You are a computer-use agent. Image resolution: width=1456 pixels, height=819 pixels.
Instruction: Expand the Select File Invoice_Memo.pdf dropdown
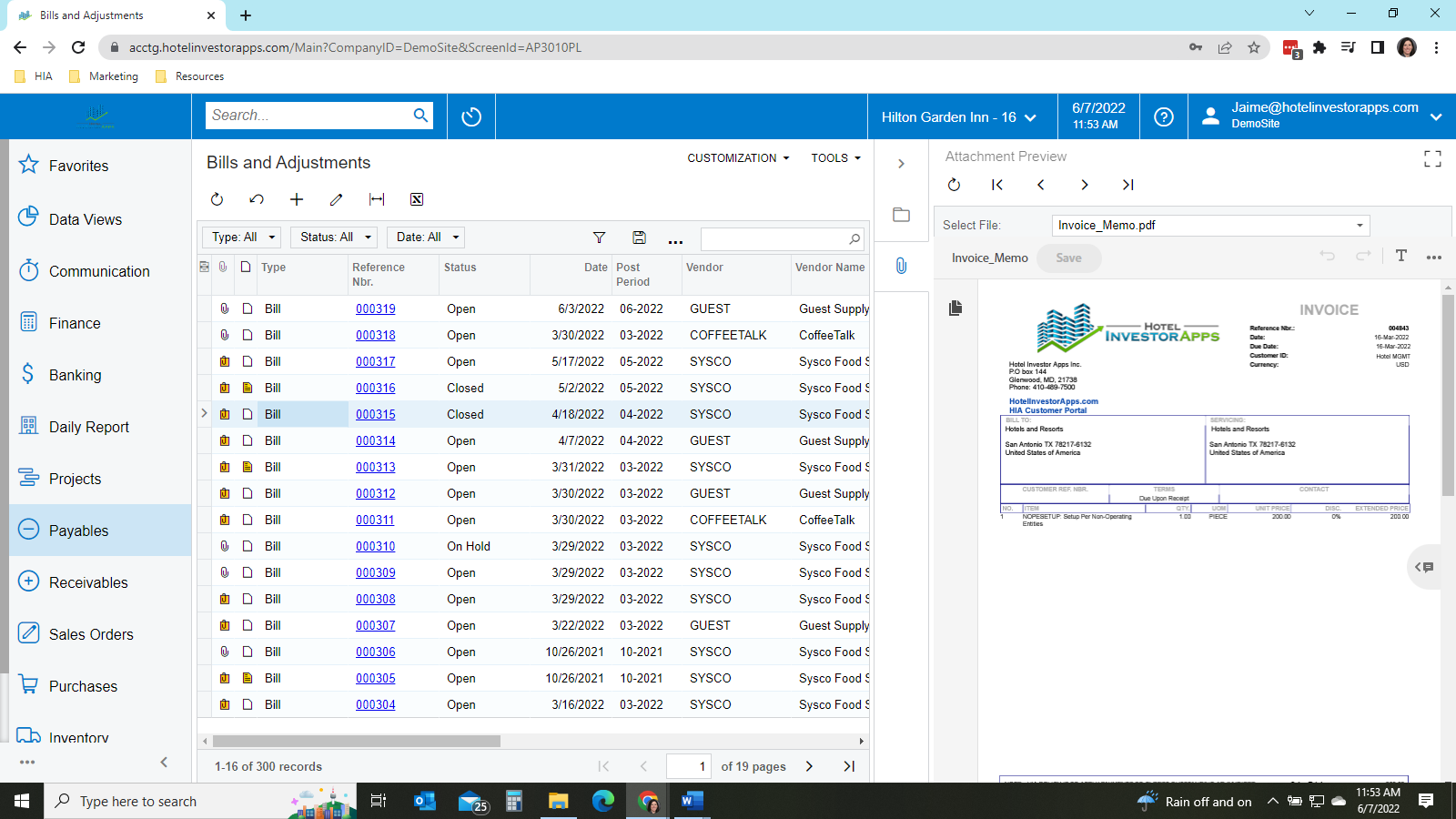tap(1360, 226)
